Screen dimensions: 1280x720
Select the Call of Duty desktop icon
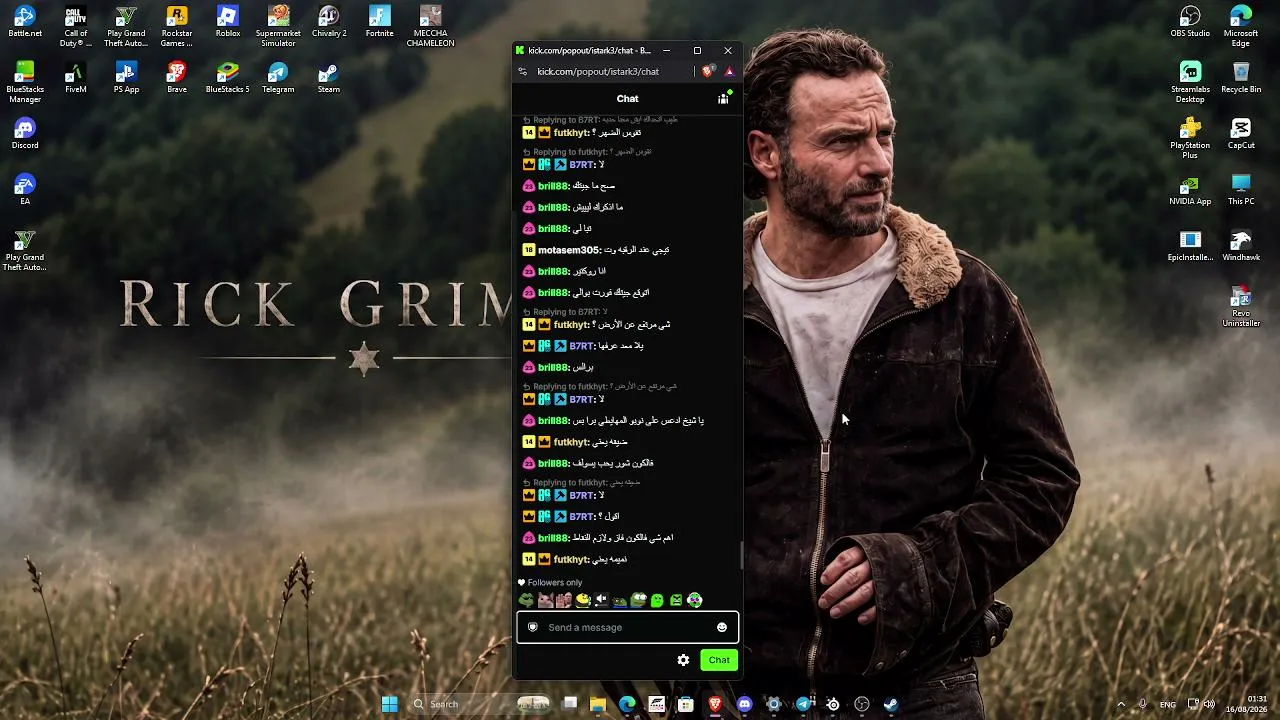(76, 27)
